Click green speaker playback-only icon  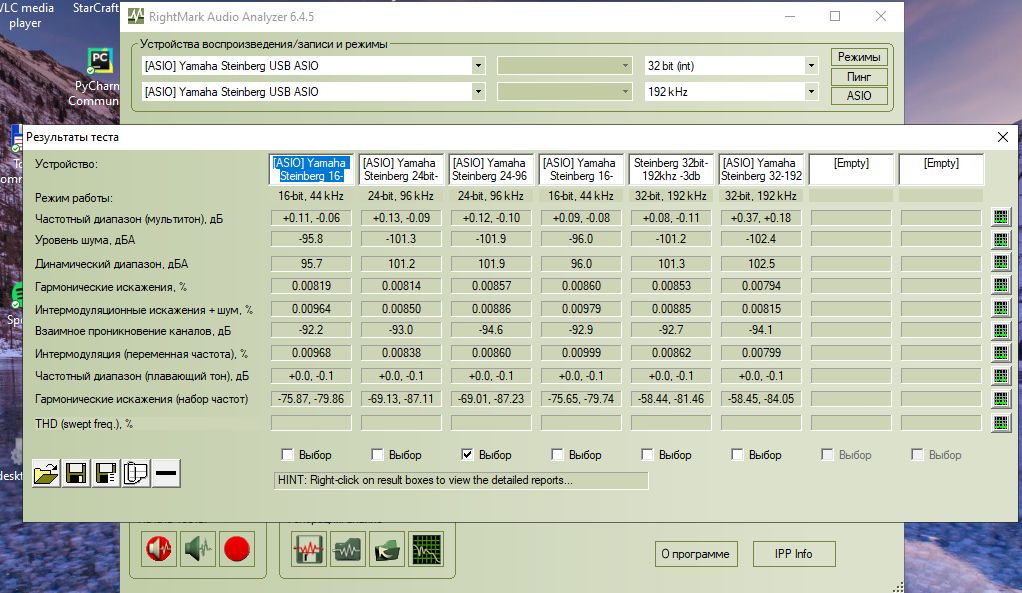[198, 549]
